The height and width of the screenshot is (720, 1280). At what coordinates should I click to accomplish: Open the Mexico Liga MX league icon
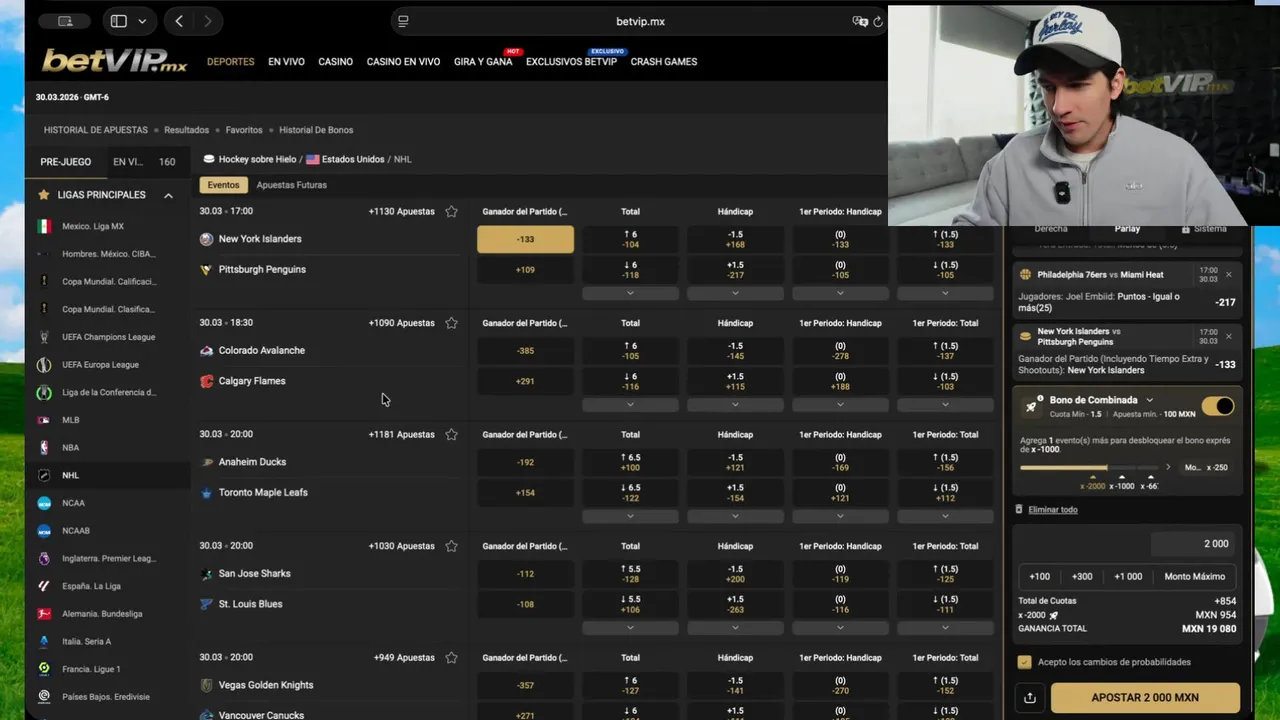44,226
